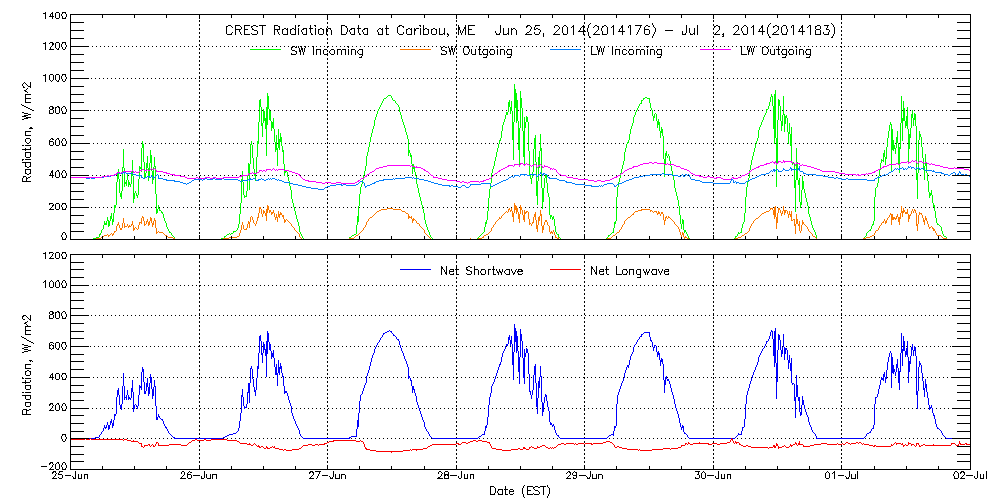Viewport: 1000px width, 500px height.
Task: Select the 26-Jun date tick label
Action: (x=200, y=478)
